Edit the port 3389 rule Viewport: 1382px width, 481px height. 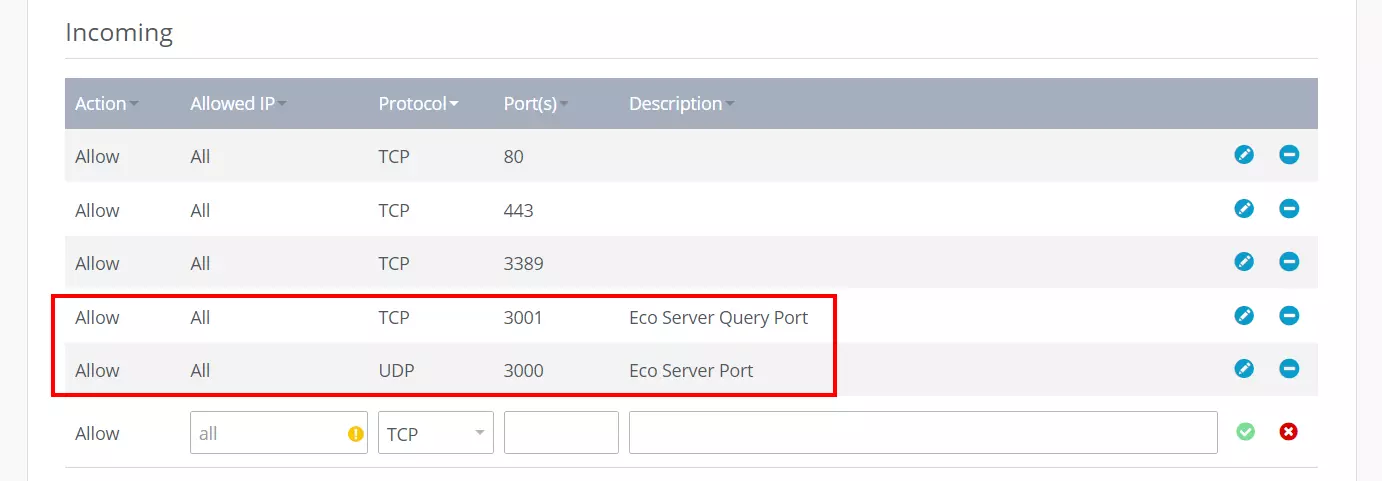tap(1244, 262)
